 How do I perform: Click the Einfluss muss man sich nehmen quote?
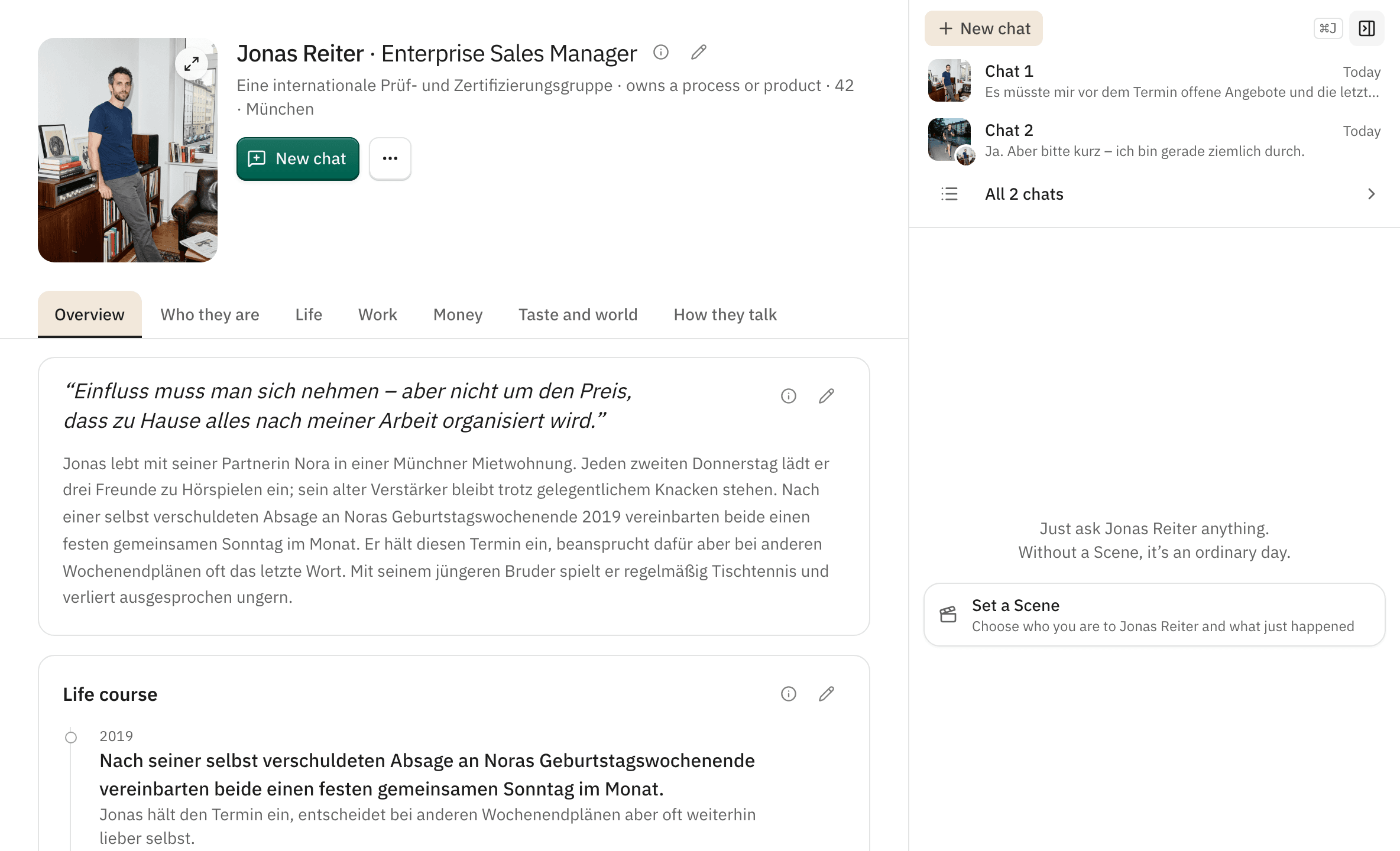click(x=348, y=406)
